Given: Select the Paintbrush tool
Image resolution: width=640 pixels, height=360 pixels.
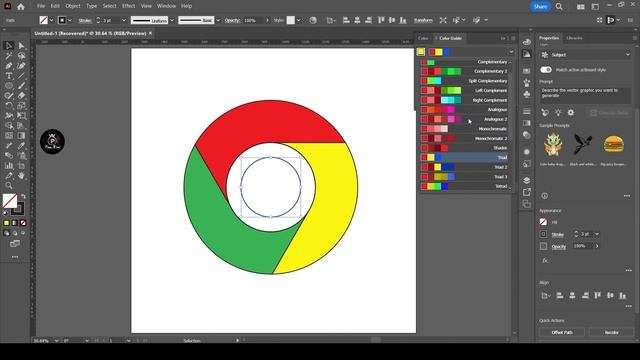Looking at the screenshot, I should click(x=21, y=86).
